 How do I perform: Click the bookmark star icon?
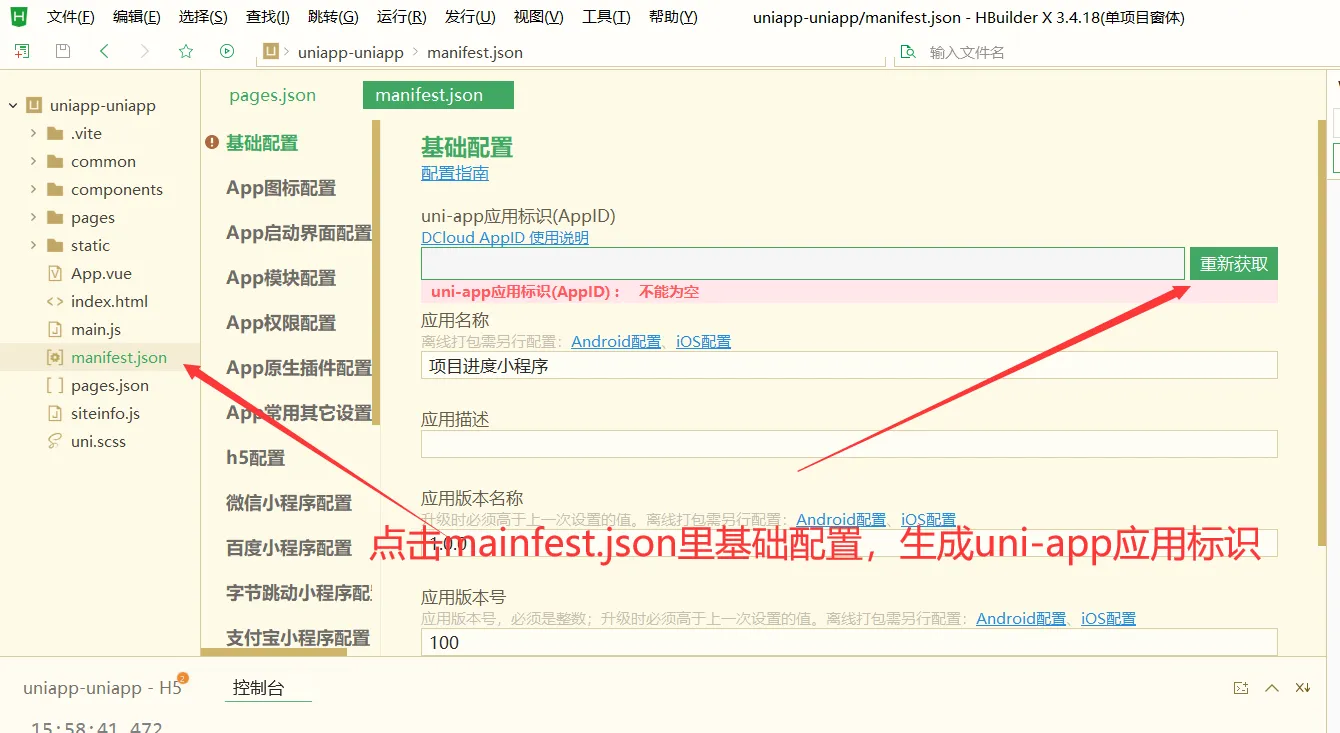click(186, 51)
